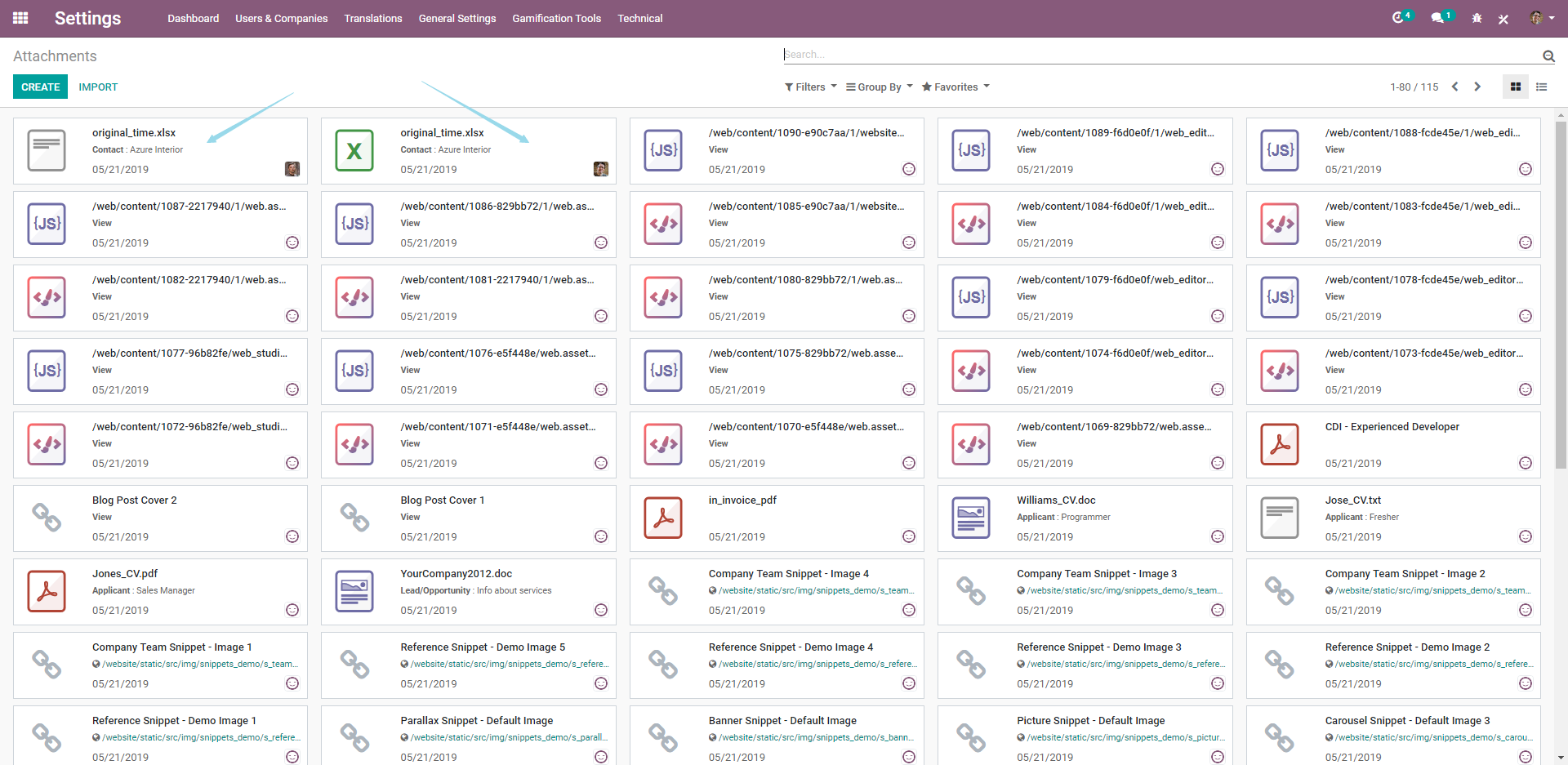Open messages via the conversations icon
The image size is (1568, 765).
tap(1439, 17)
